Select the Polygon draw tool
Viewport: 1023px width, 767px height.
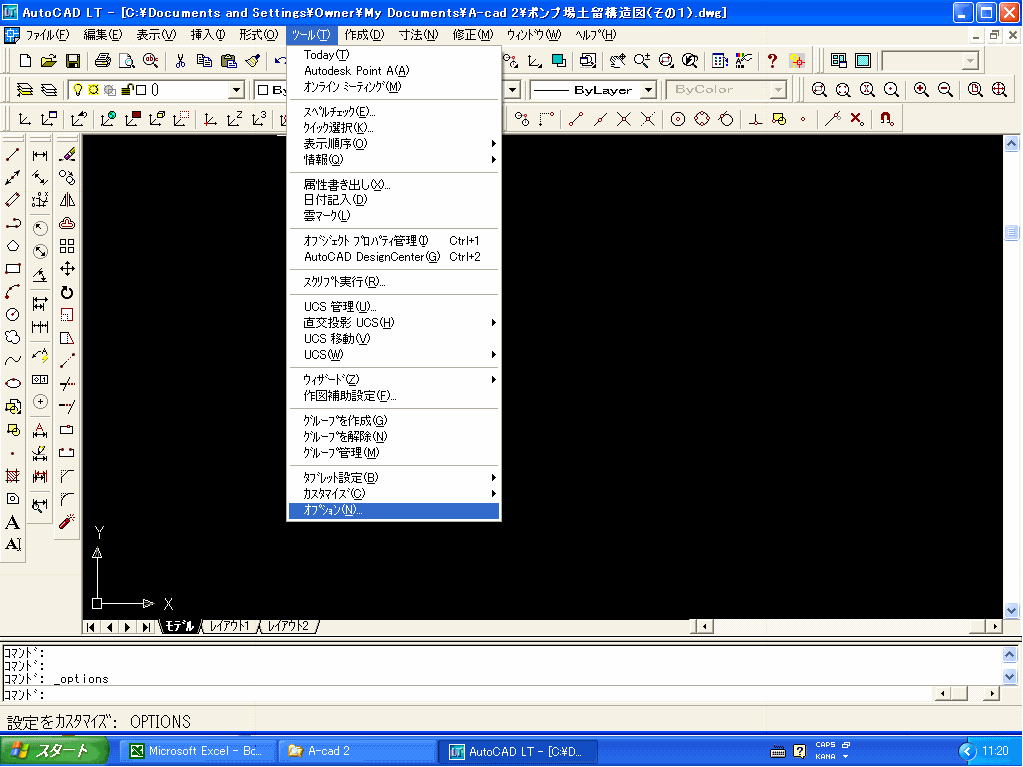pyautogui.click(x=12, y=246)
